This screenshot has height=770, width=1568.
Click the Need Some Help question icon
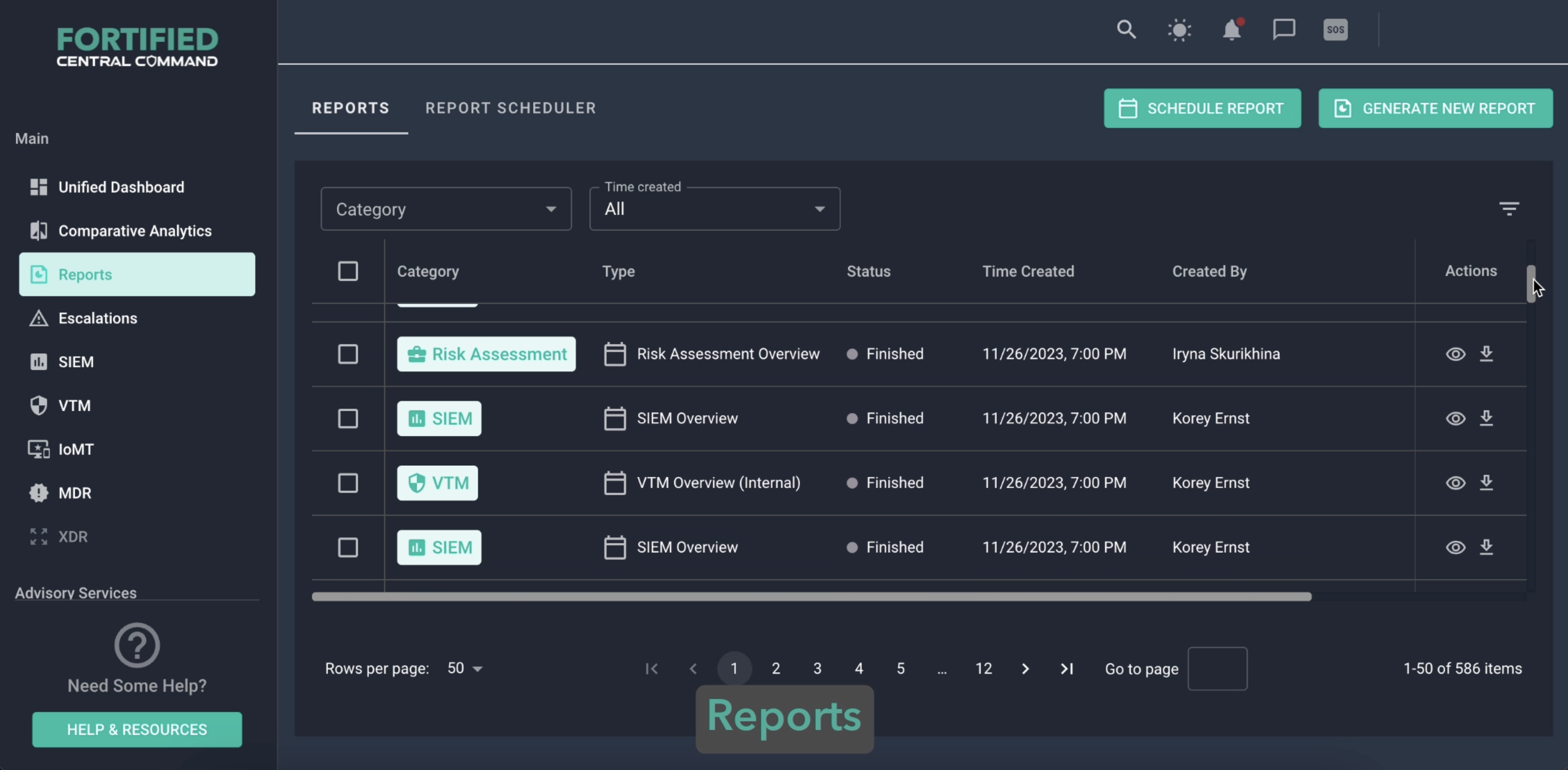pyautogui.click(x=137, y=645)
